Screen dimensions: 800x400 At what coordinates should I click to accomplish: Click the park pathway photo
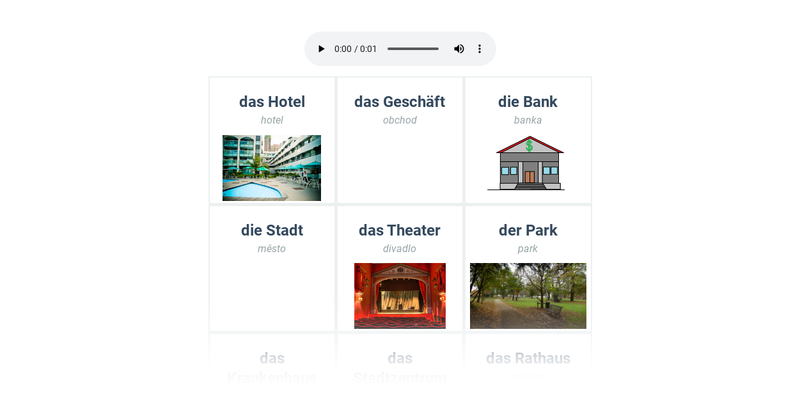[528, 296]
